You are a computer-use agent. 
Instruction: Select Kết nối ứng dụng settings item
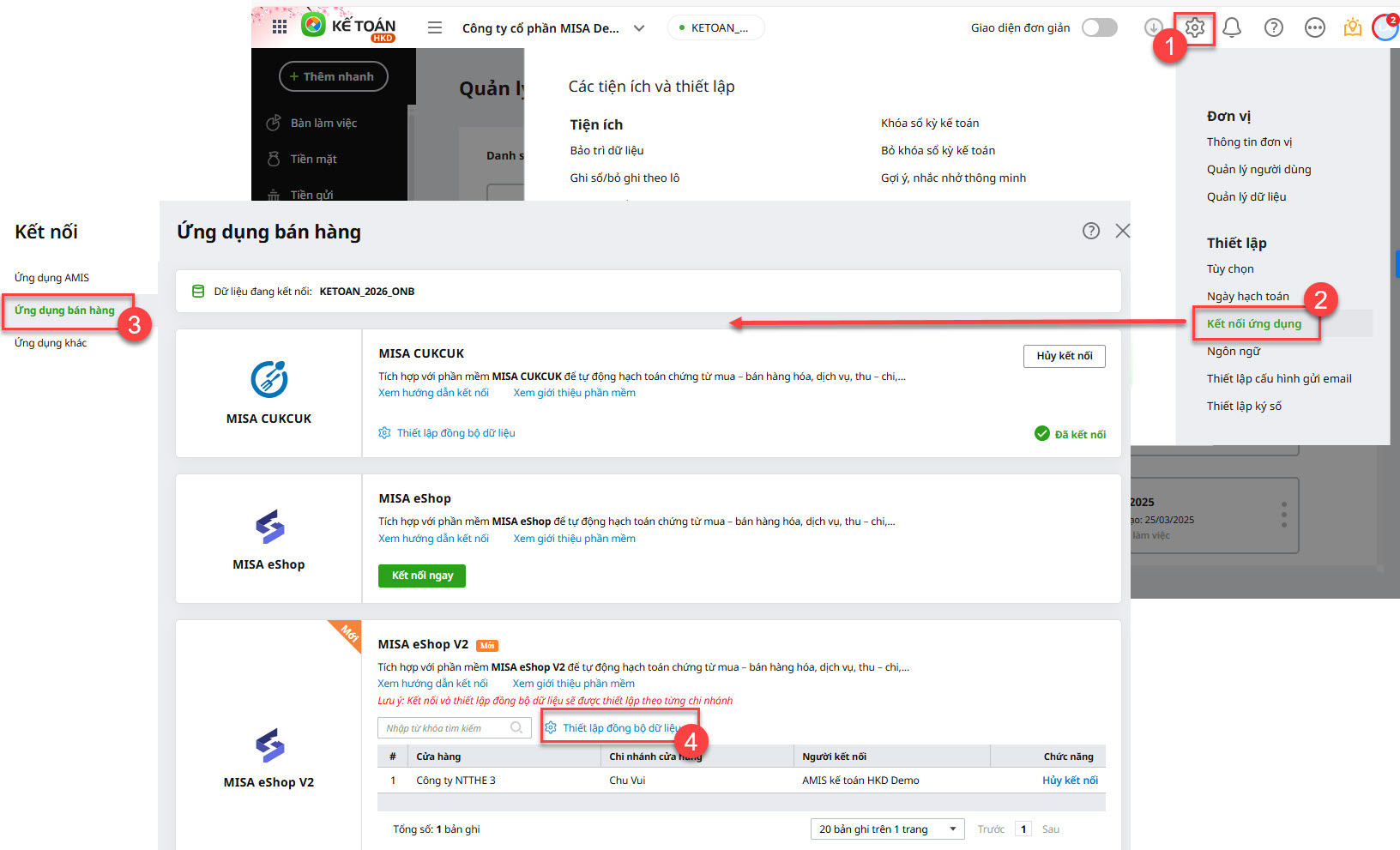coord(1253,323)
